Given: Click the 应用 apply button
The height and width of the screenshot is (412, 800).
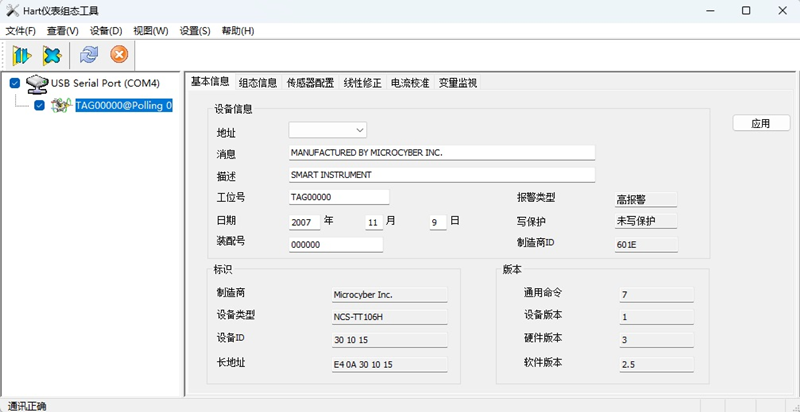Looking at the screenshot, I should 761,123.
